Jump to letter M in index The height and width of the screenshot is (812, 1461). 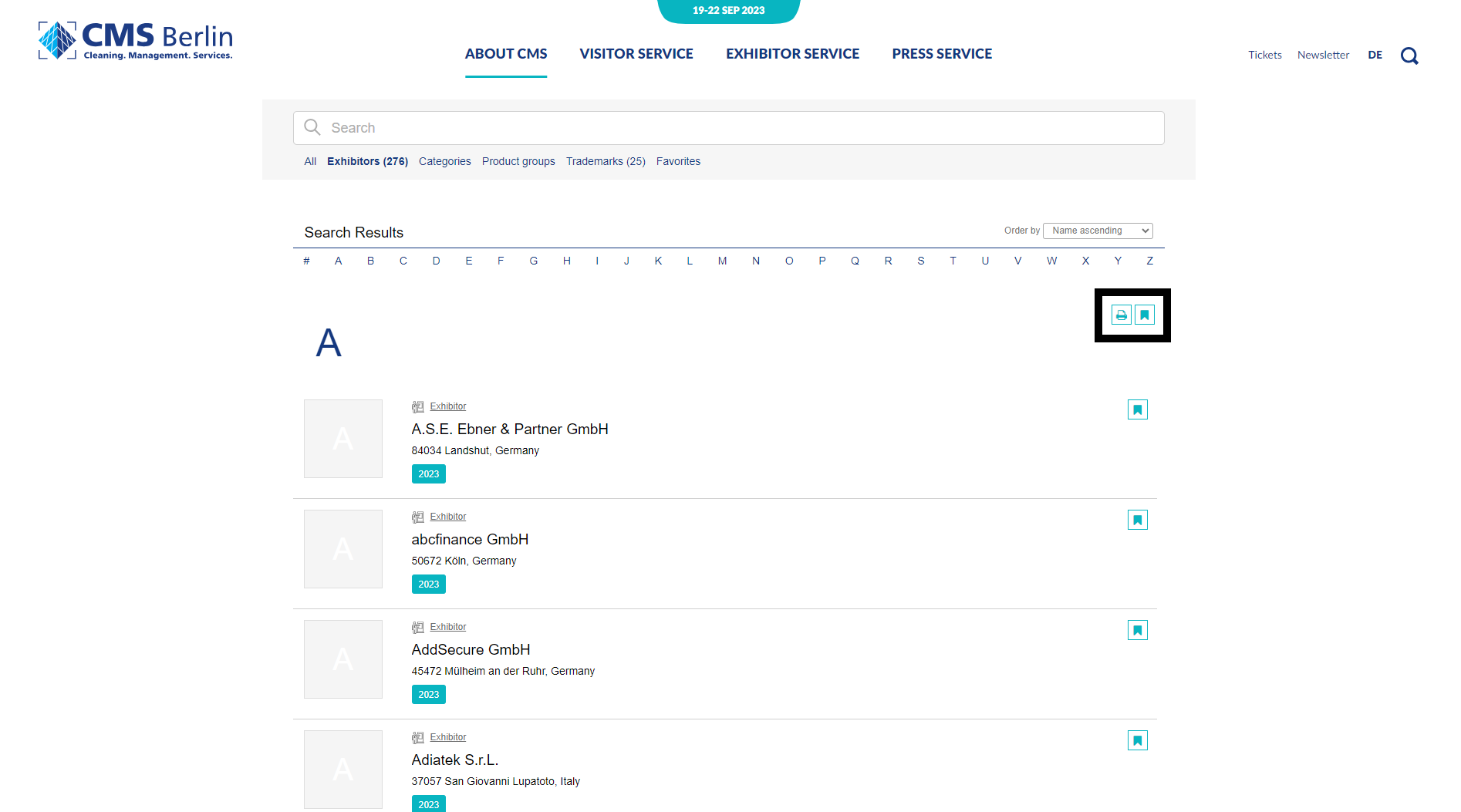click(x=723, y=261)
